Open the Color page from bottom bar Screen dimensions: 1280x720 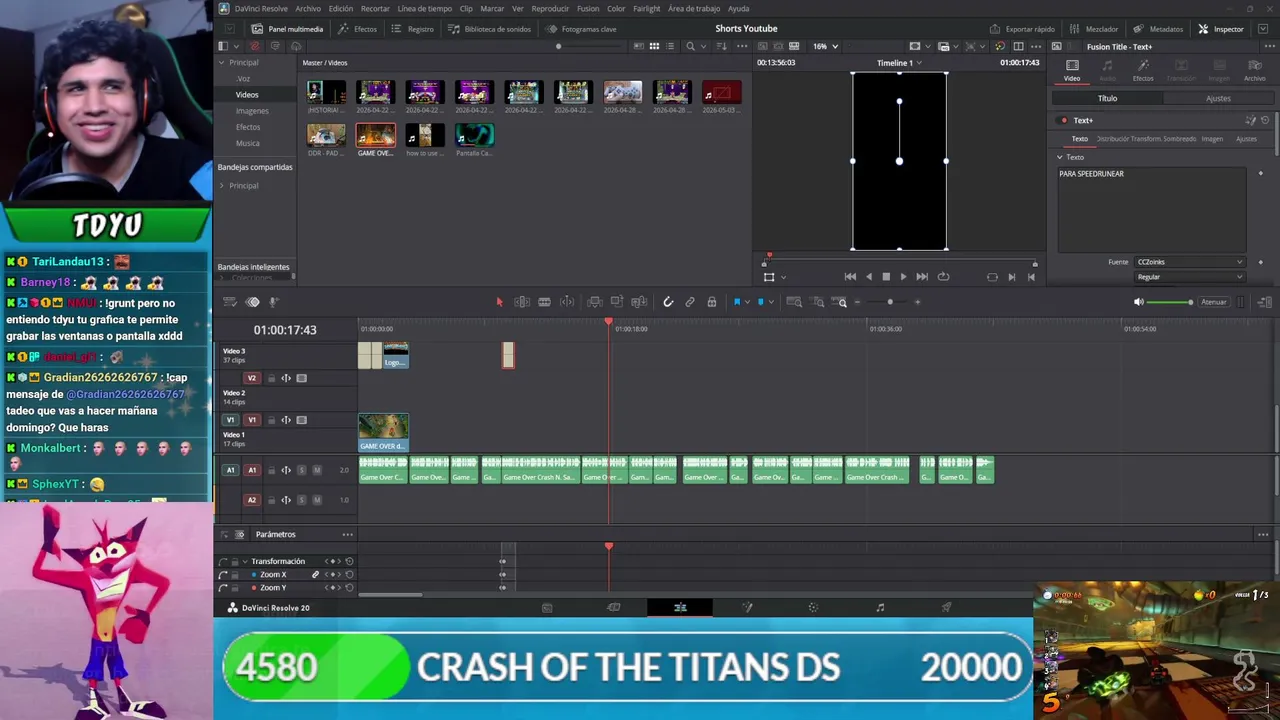click(813, 607)
